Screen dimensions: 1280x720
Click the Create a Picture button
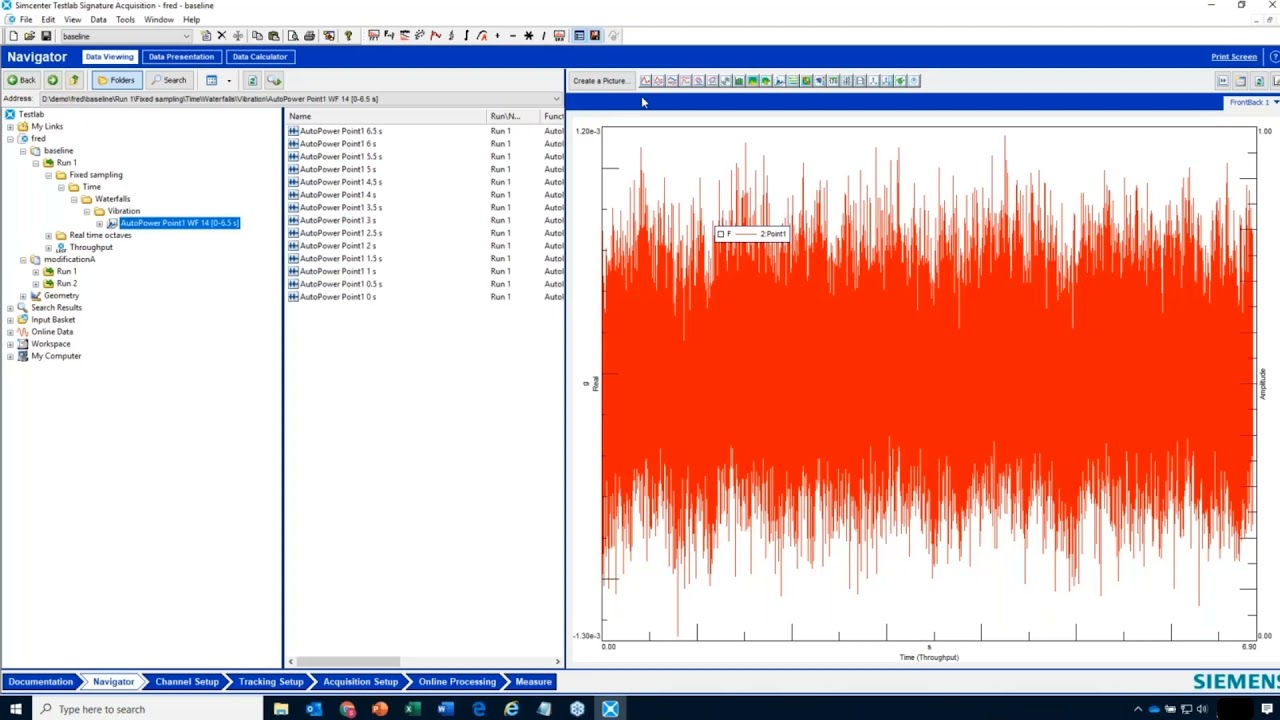tap(600, 81)
